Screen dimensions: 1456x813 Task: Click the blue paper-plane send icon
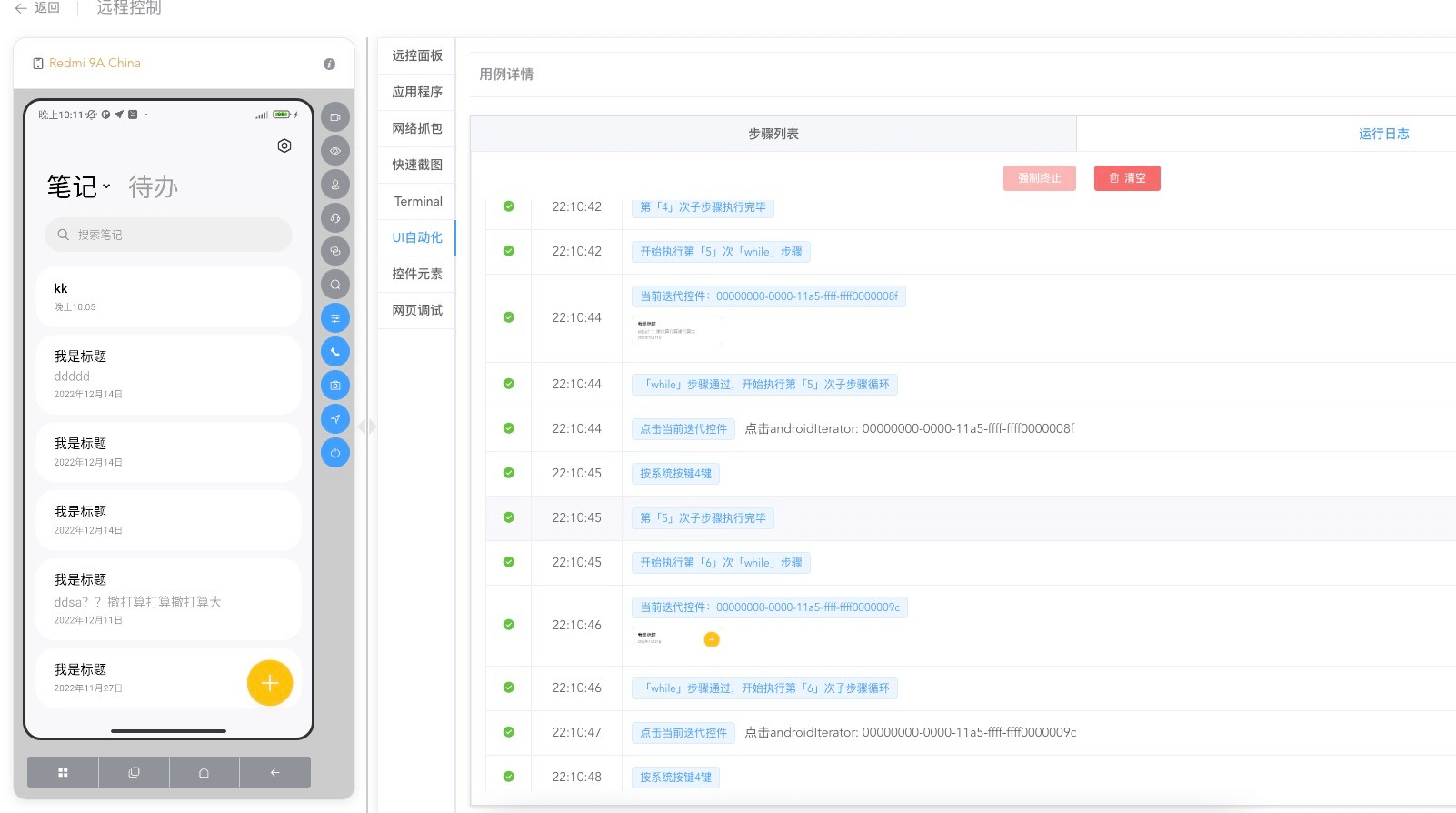335,419
